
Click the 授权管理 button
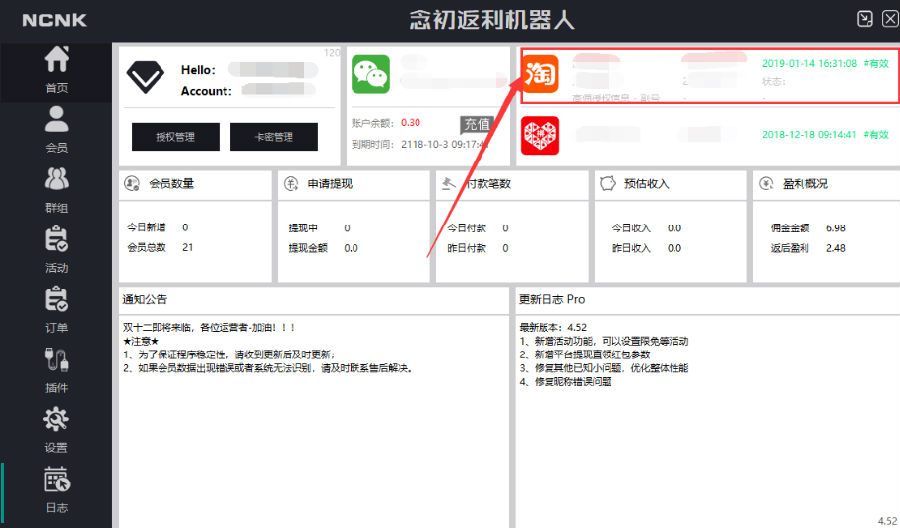(176, 137)
